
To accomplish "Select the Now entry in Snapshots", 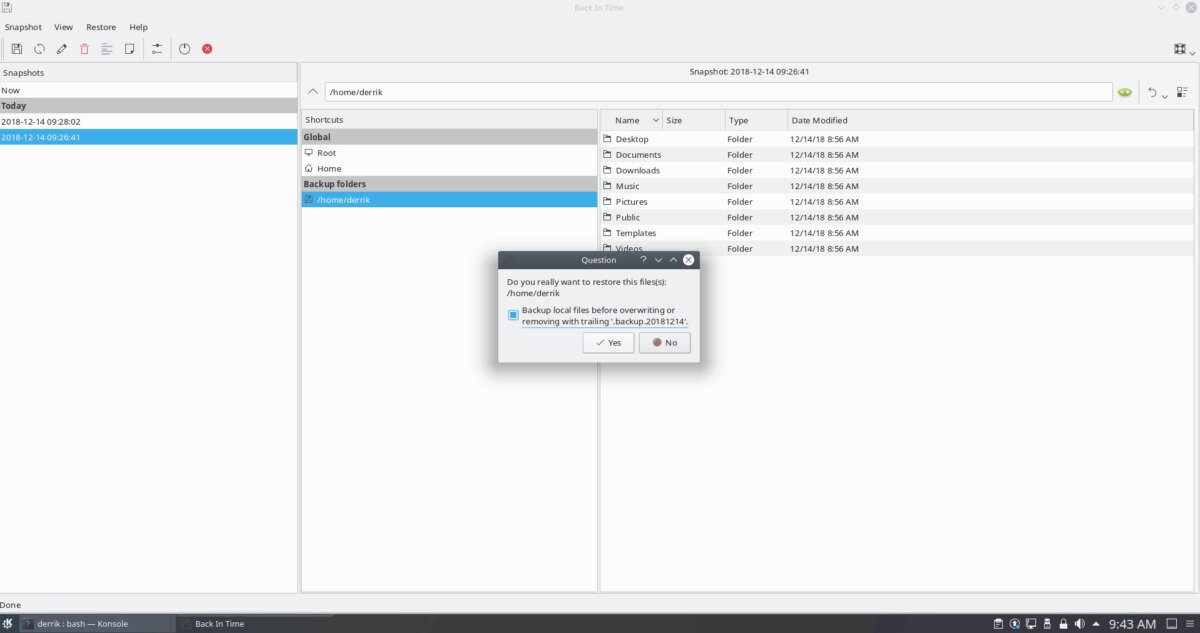I will click(x=149, y=90).
